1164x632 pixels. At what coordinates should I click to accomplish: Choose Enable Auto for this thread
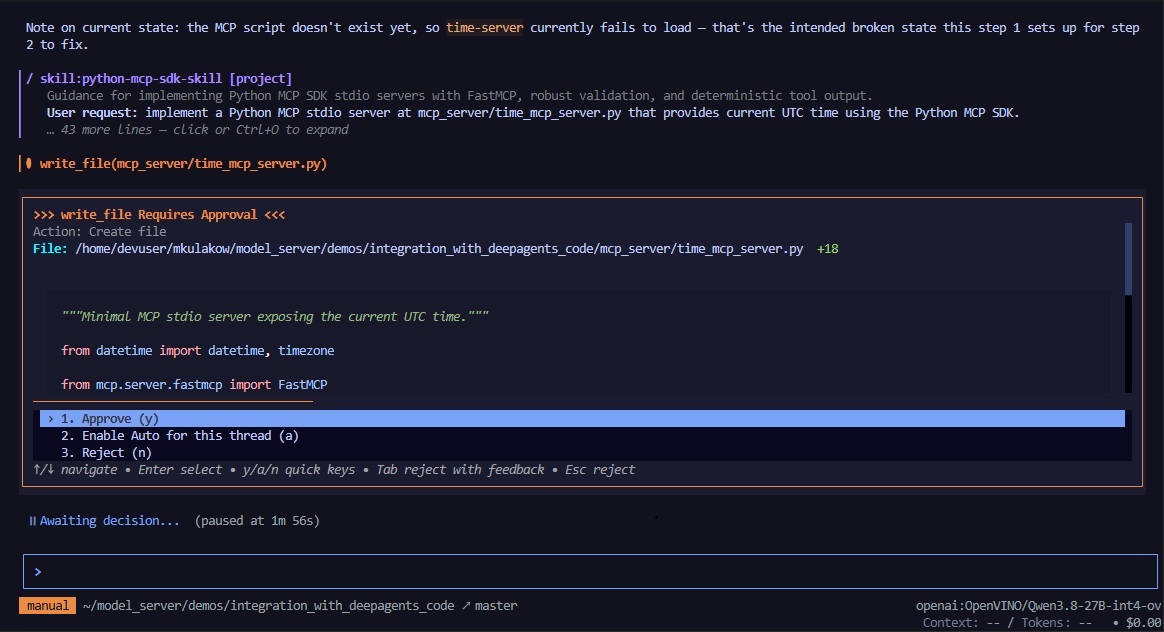coord(180,436)
